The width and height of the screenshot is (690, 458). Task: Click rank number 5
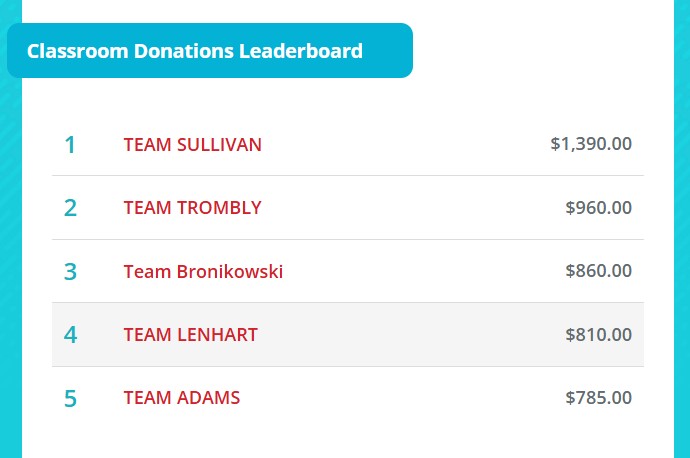pos(70,398)
